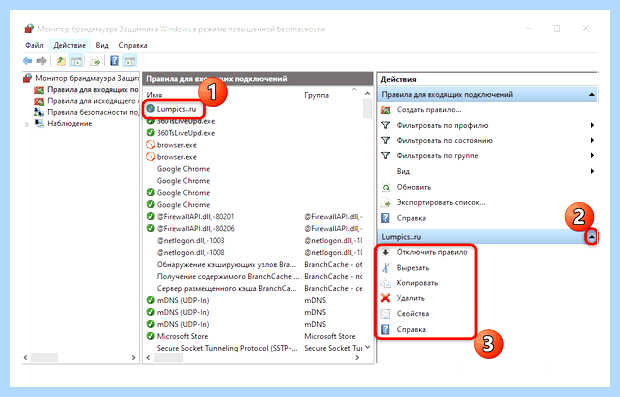Image resolution: width=620 pixels, height=397 pixels.
Task: Click the Вырезать scissors icon
Action: [386, 268]
